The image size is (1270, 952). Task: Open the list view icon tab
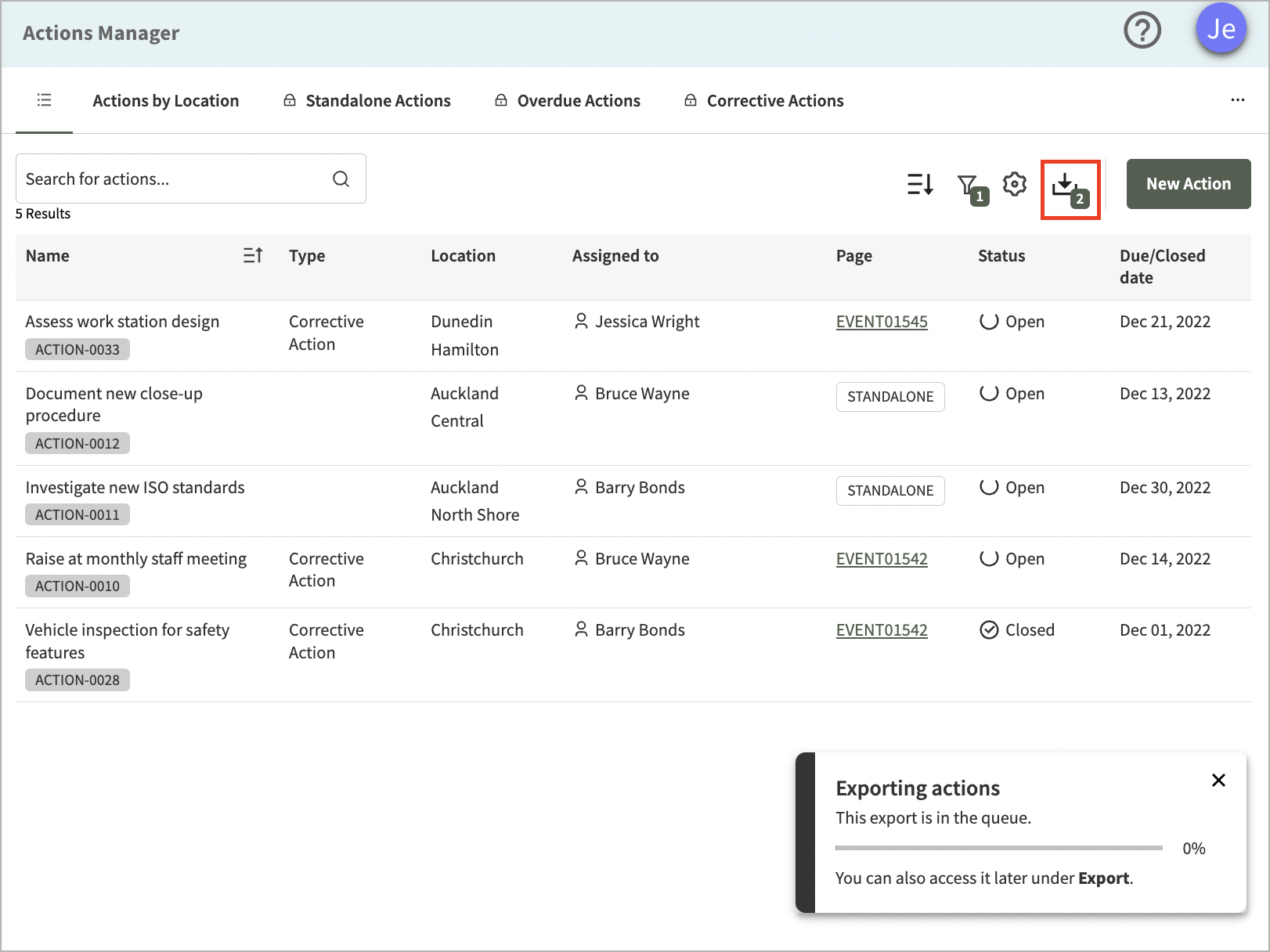point(44,100)
